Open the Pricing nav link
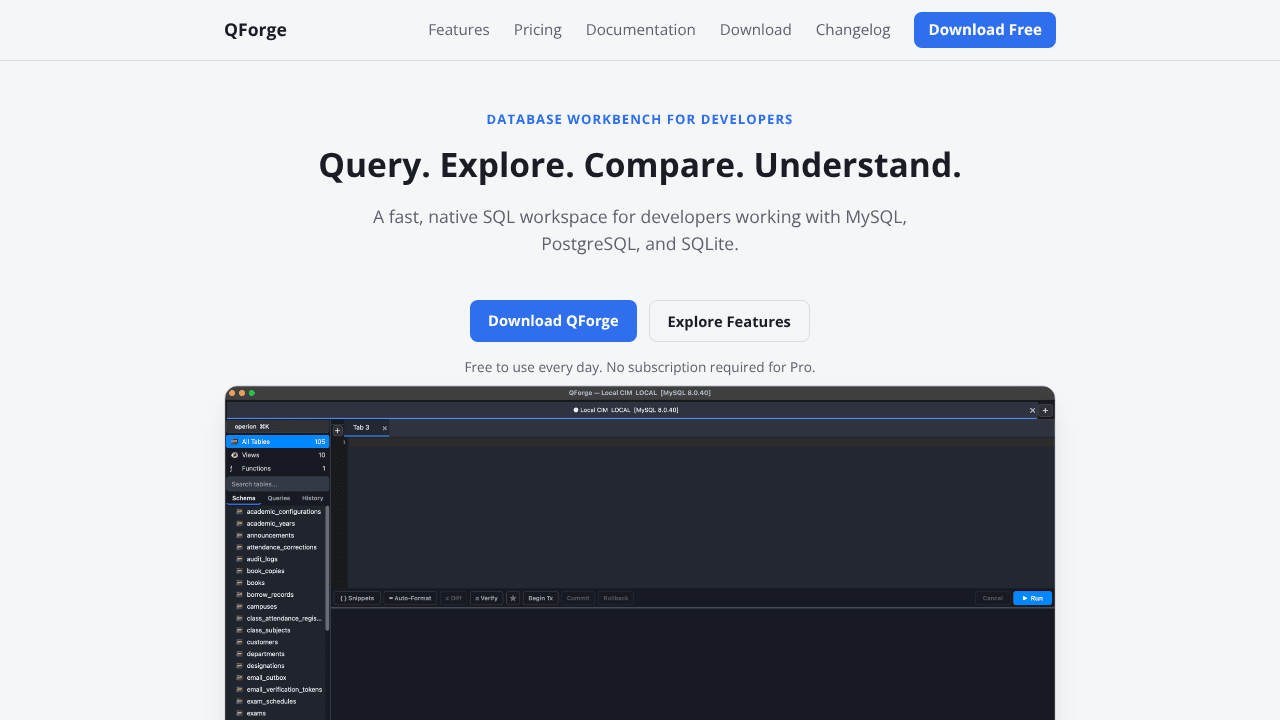The width and height of the screenshot is (1280, 720). click(x=538, y=30)
